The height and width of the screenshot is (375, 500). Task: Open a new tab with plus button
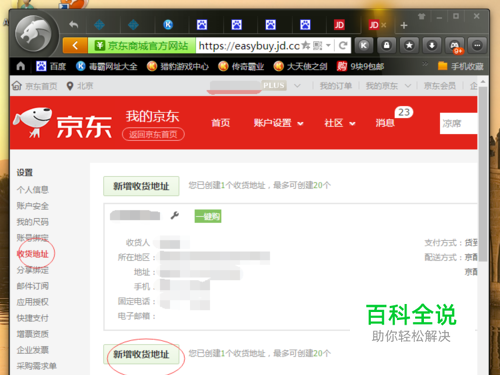[404, 25]
